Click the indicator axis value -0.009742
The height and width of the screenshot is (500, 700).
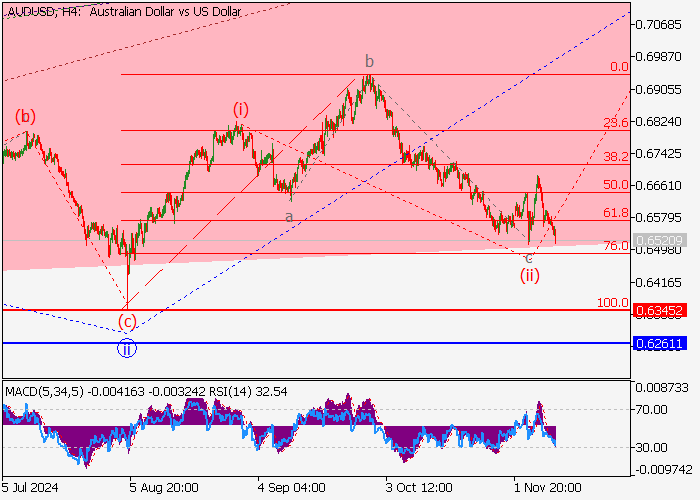pos(664,470)
